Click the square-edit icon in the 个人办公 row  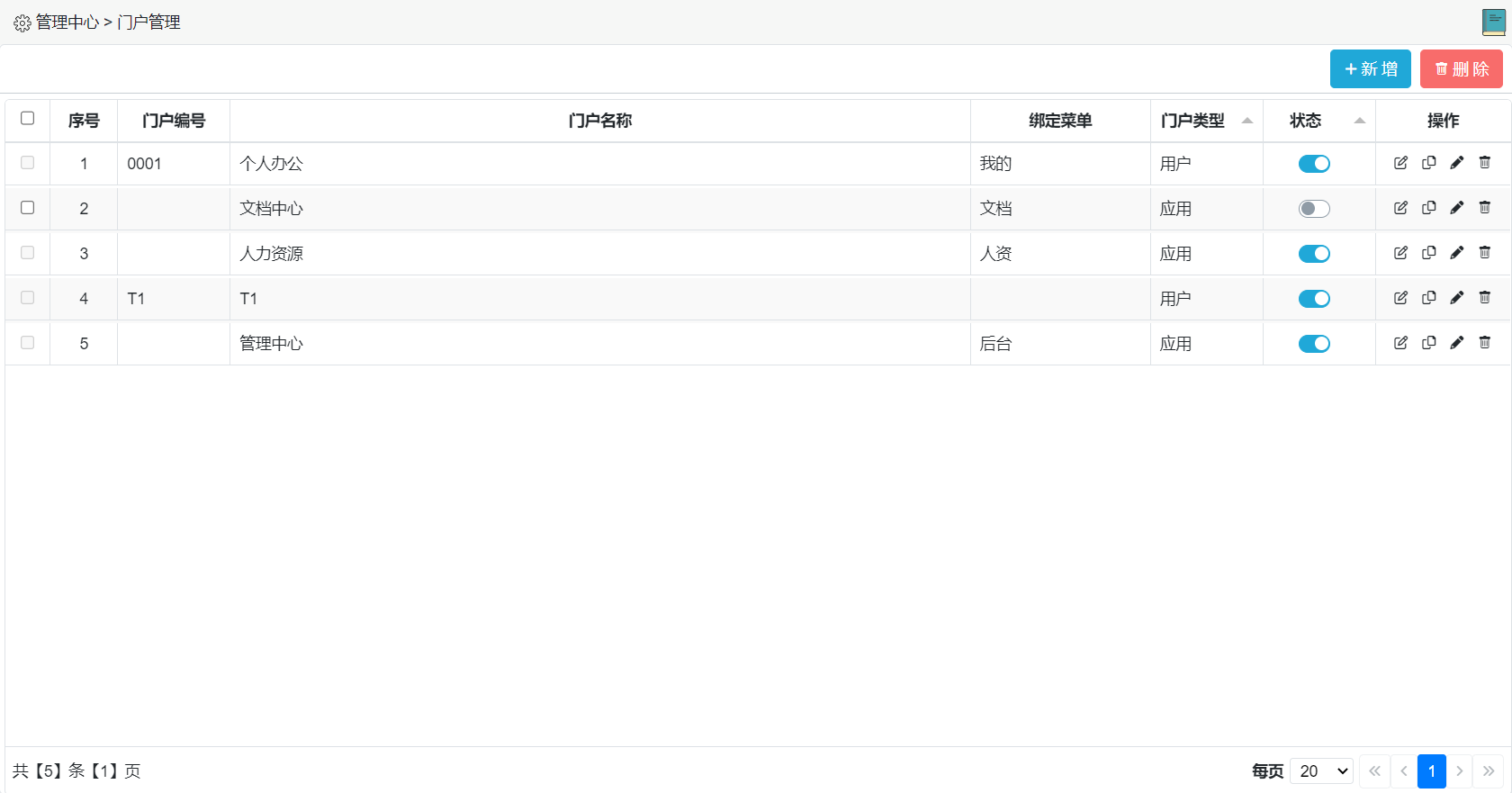1400,163
